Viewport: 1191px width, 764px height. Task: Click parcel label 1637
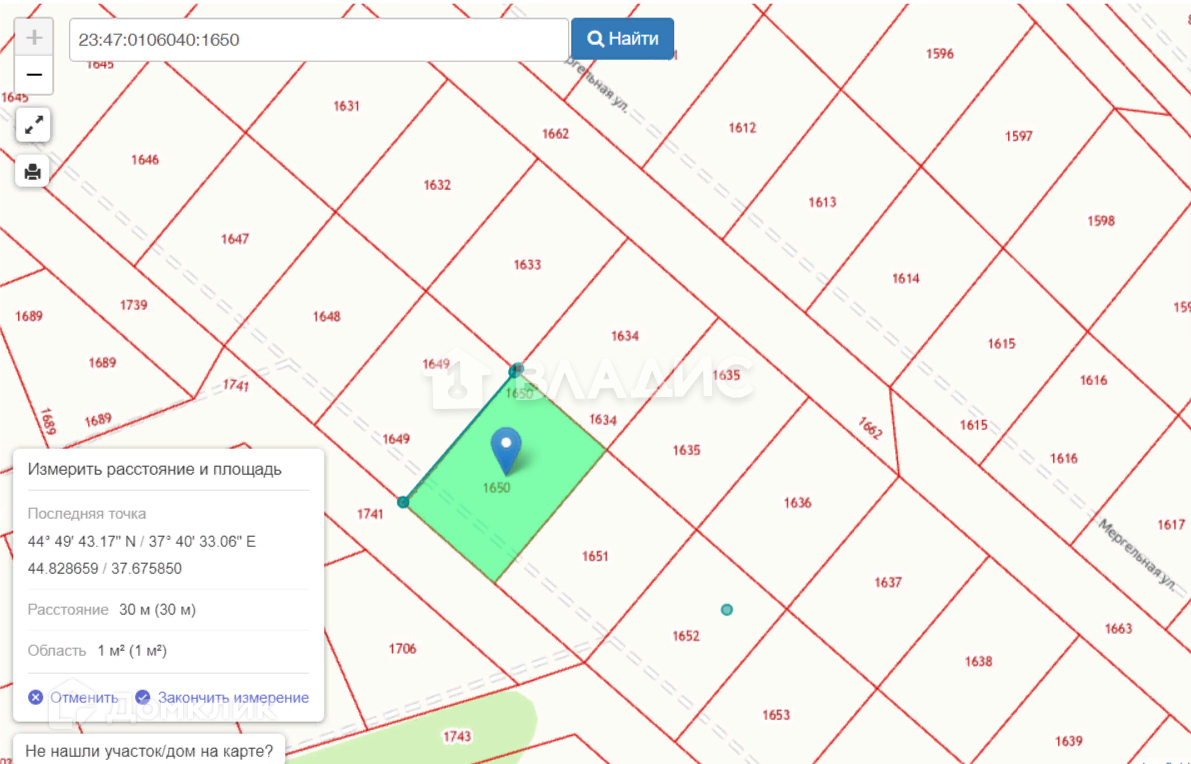coord(888,582)
